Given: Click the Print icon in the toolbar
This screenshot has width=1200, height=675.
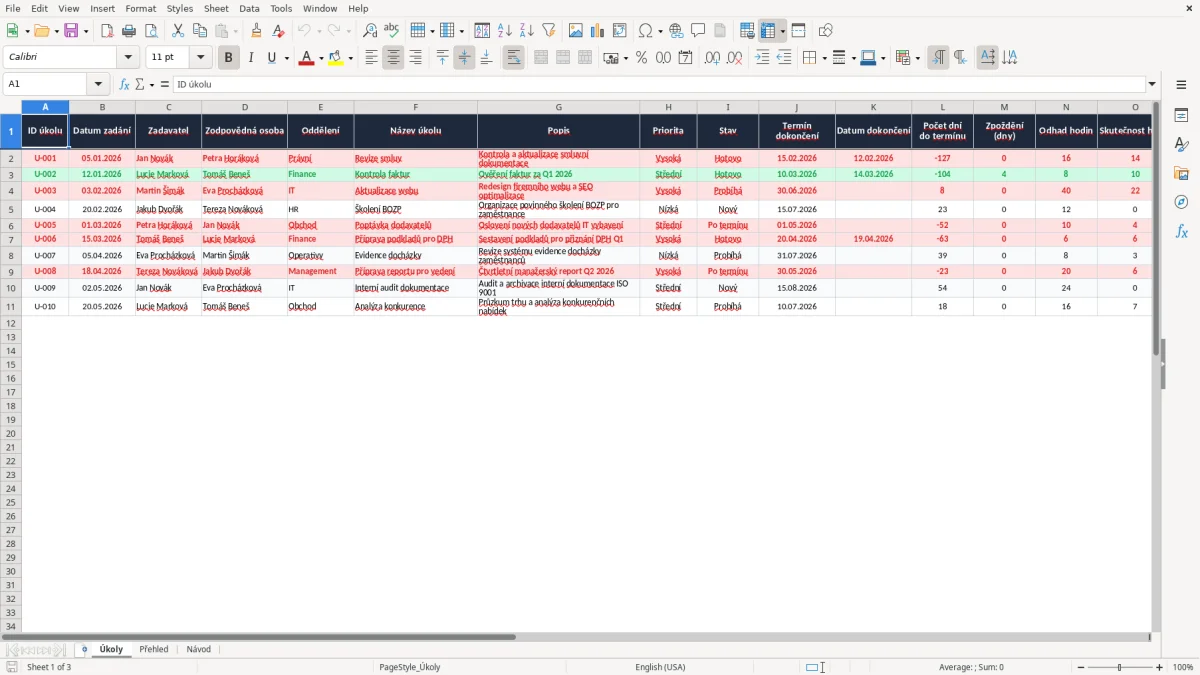Looking at the screenshot, I should [x=129, y=31].
